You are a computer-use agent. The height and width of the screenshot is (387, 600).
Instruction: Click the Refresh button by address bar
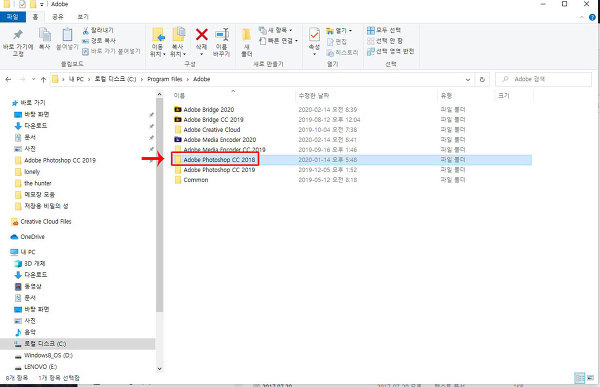[482, 79]
